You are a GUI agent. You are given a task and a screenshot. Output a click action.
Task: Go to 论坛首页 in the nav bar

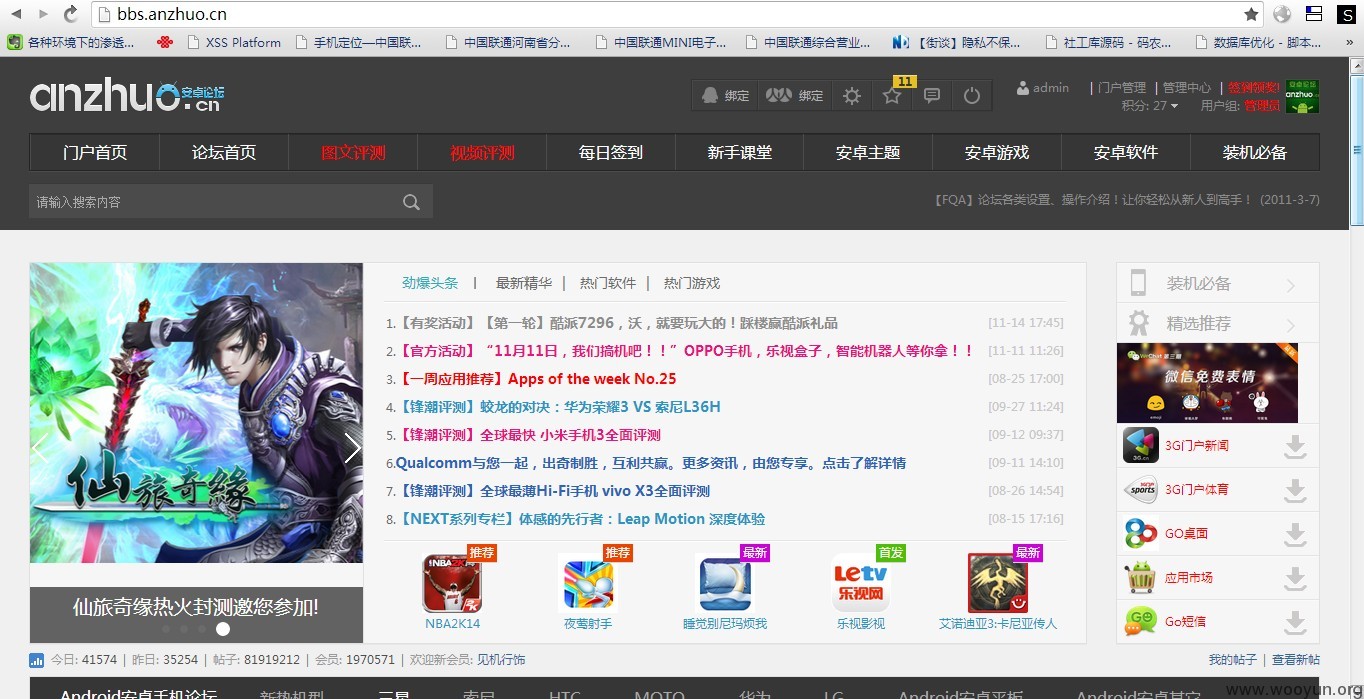pyautogui.click(x=224, y=153)
